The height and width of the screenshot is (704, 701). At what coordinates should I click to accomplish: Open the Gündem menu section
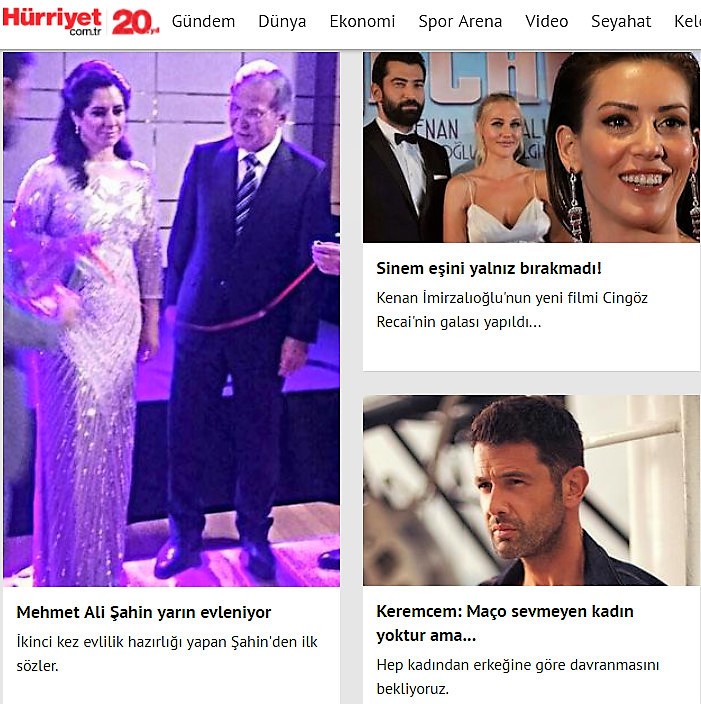click(x=203, y=21)
